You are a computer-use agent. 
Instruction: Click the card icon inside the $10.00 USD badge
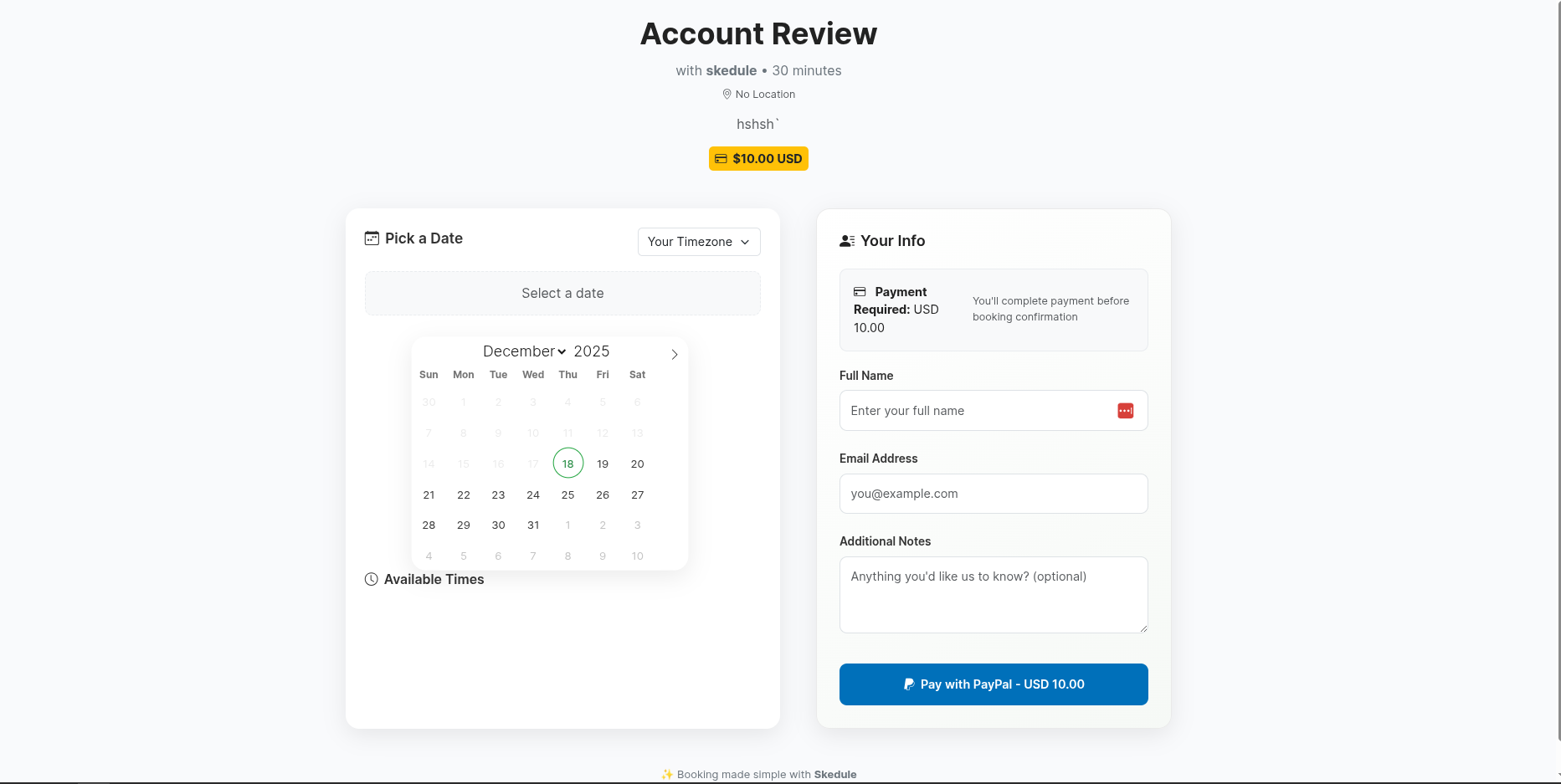(721, 158)
